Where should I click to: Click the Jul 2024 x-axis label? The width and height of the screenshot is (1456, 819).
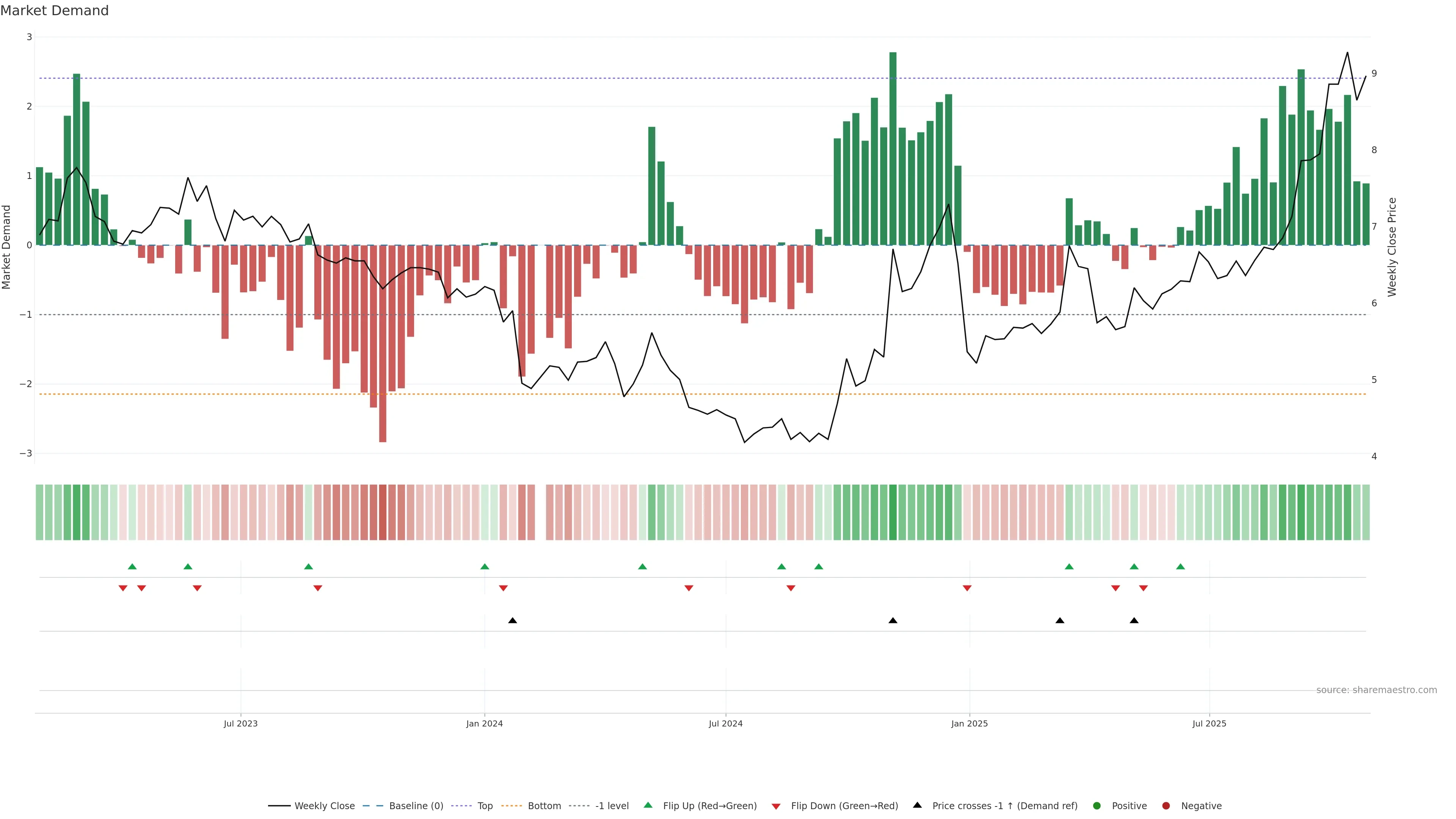(726, 723)
